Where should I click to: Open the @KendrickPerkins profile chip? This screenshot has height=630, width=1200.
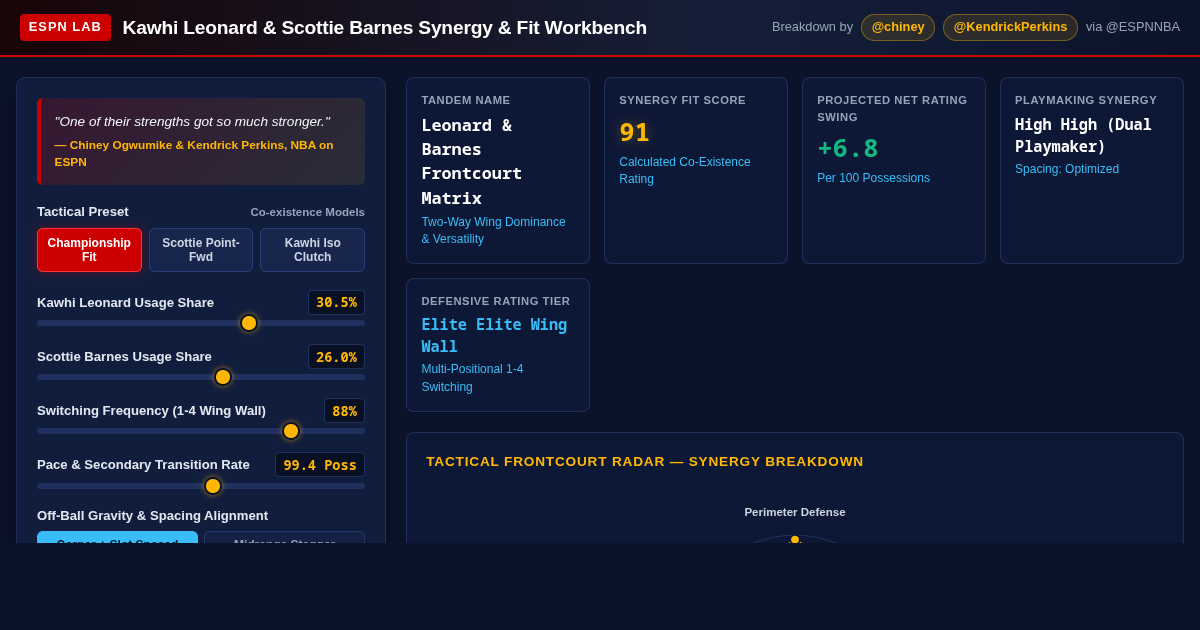coord(1010,27)
